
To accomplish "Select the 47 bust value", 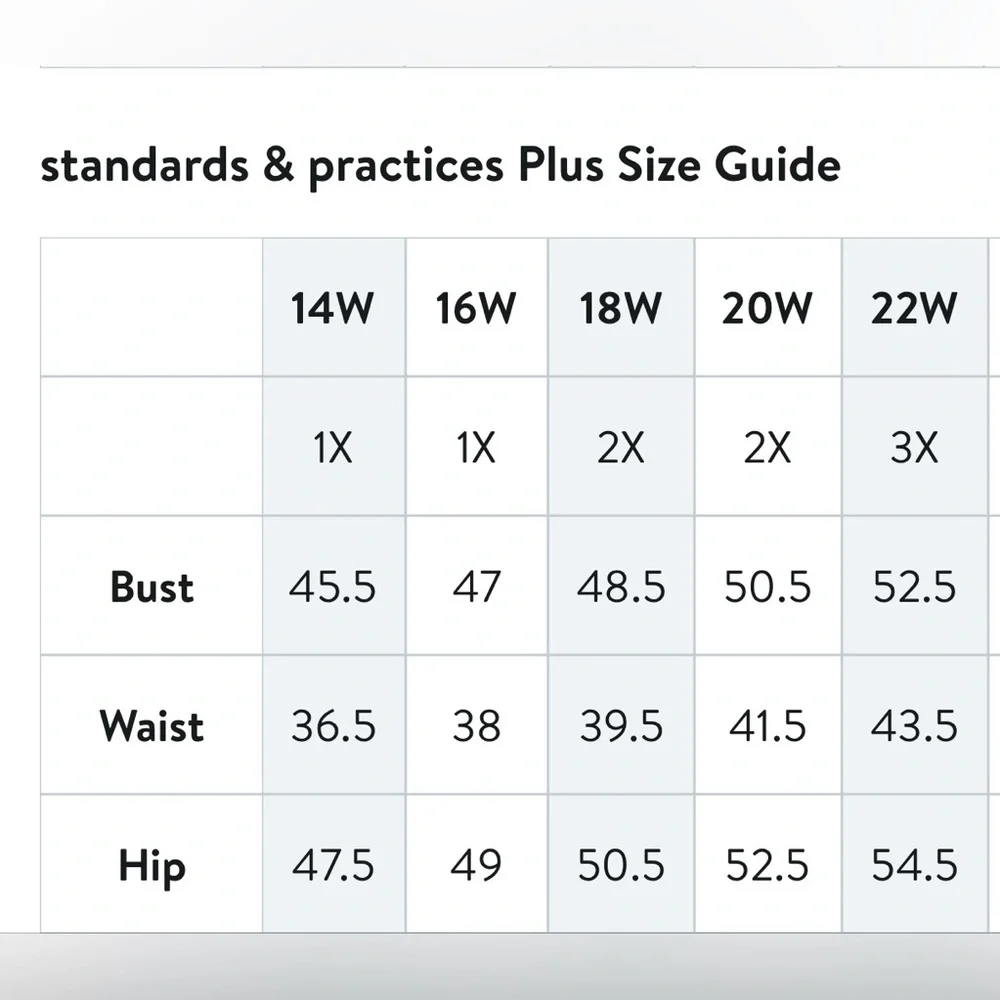I will pyautogui.click(x=476, y=587).
